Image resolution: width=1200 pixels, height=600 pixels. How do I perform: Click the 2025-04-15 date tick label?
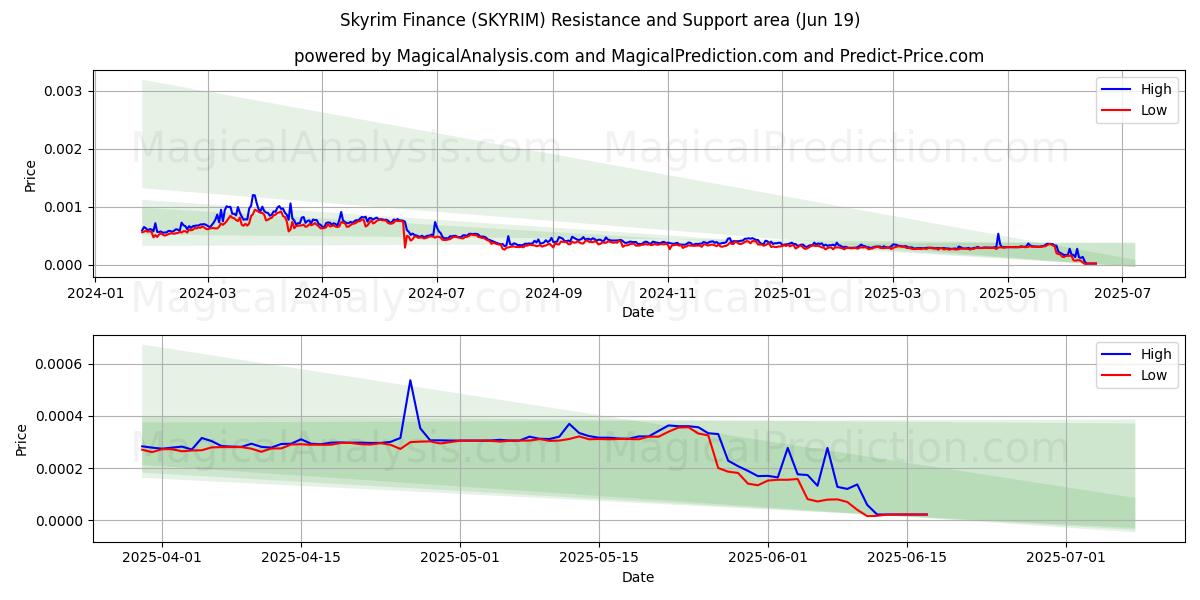[x=301, y=558]
